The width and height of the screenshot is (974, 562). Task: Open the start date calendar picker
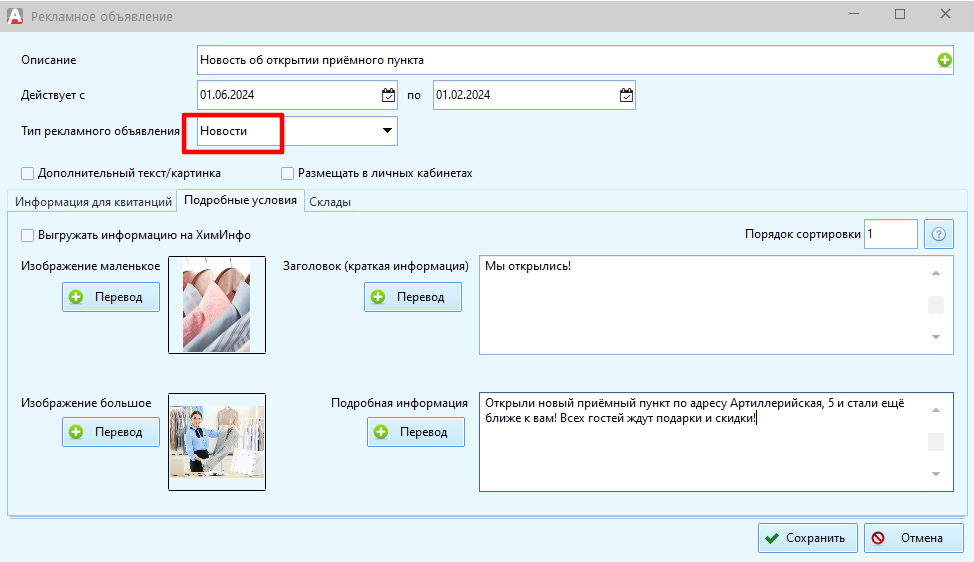pyautogui.click(x=388, y=96)
